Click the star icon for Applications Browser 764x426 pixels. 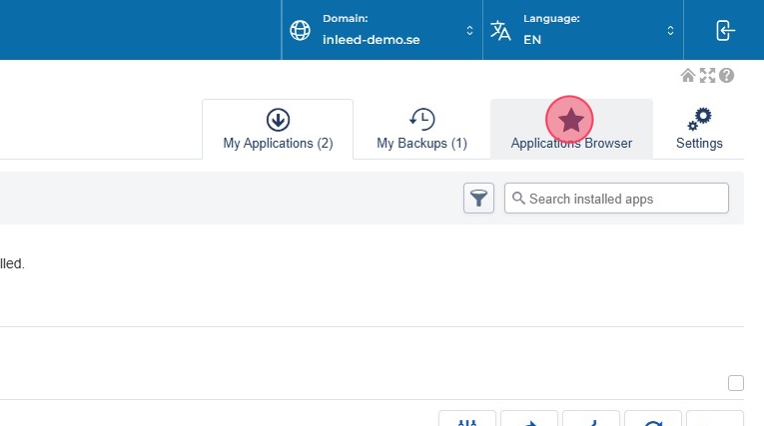coord(570,120)
